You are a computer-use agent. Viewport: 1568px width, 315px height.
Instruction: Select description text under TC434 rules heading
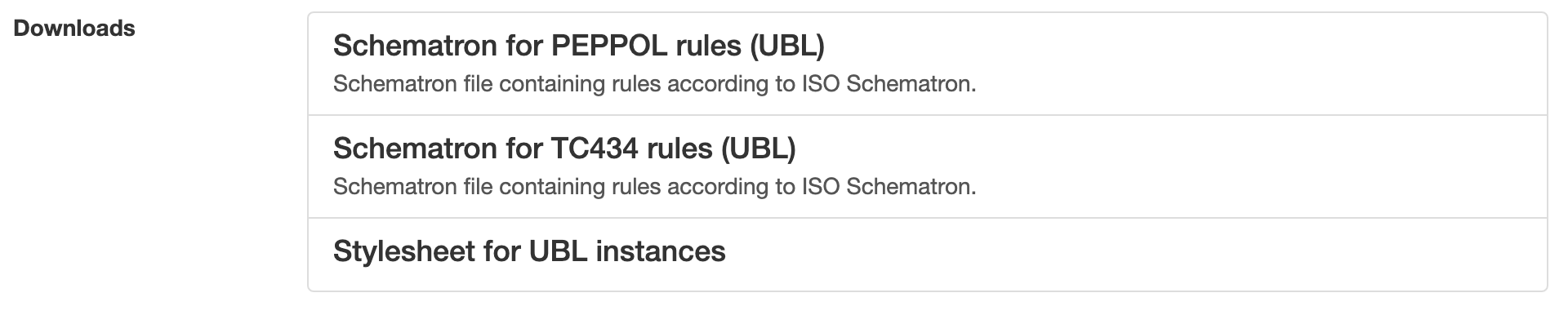click(654, 187)
